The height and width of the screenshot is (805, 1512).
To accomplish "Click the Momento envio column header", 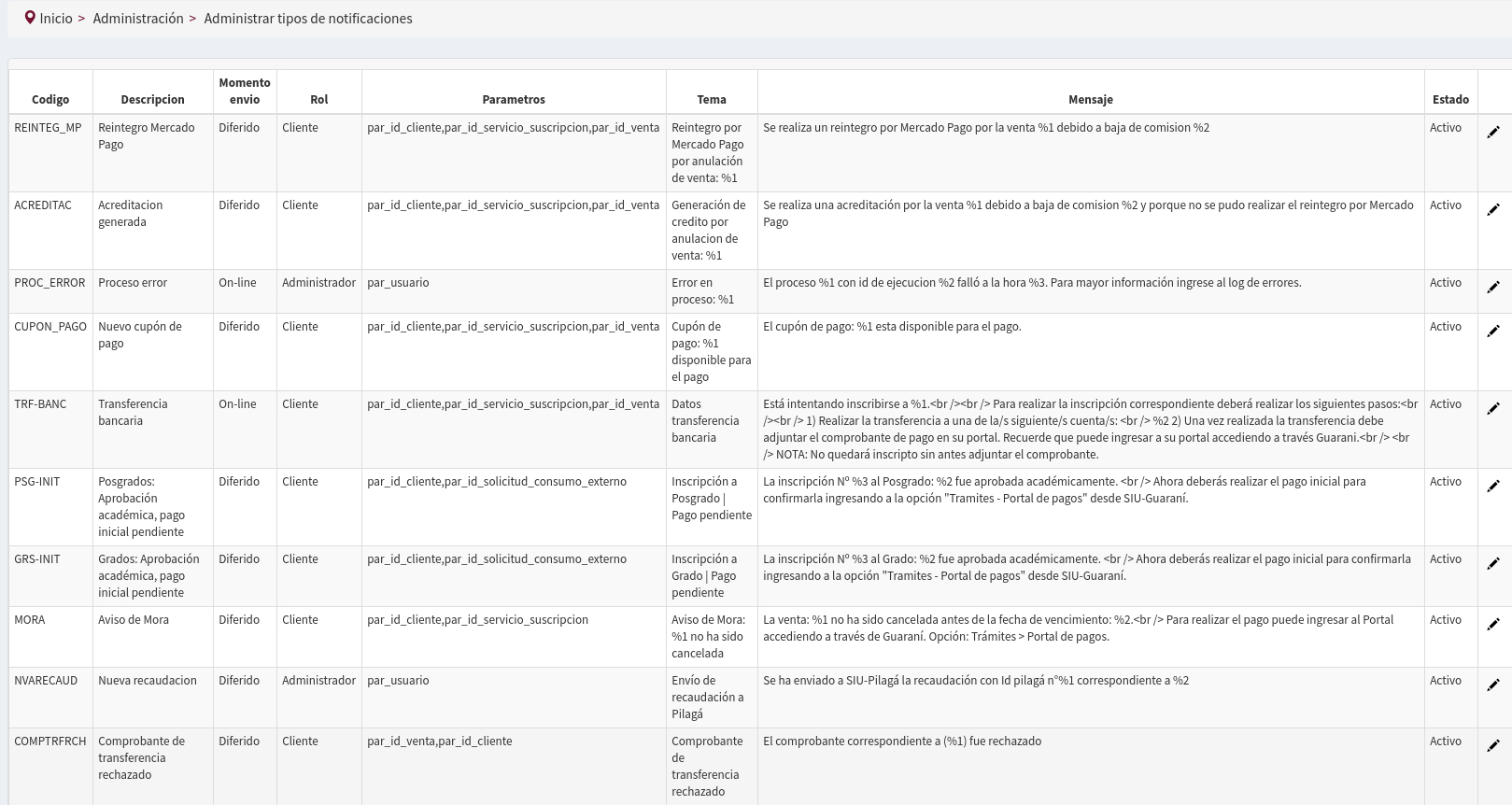I will tap(245, 91).
